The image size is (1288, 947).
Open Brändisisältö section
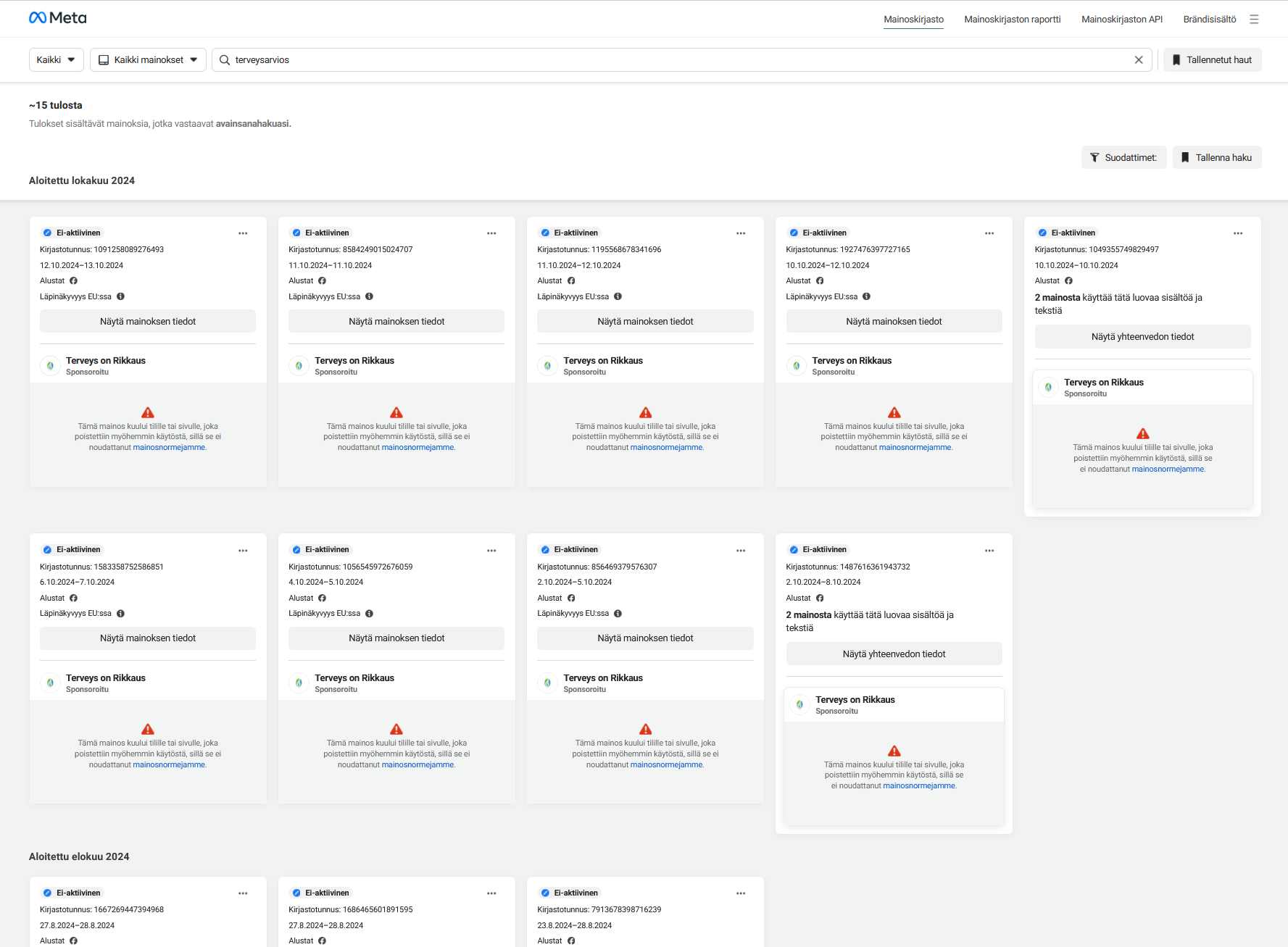(x=1210, y=20)
